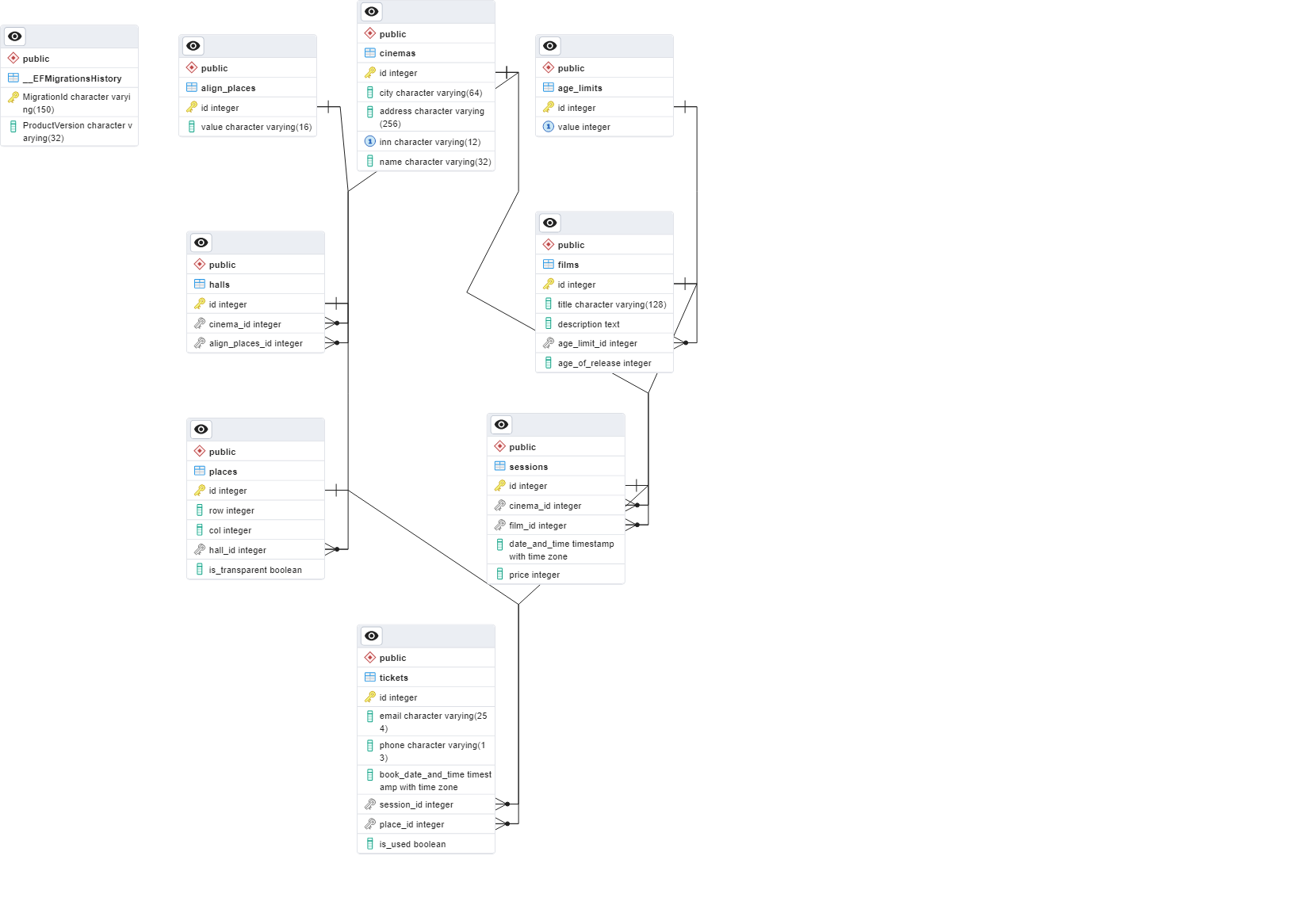This screenshot has height=913, width=1316.
Task: Click column icon beside description text
Action: pos(548,324)
